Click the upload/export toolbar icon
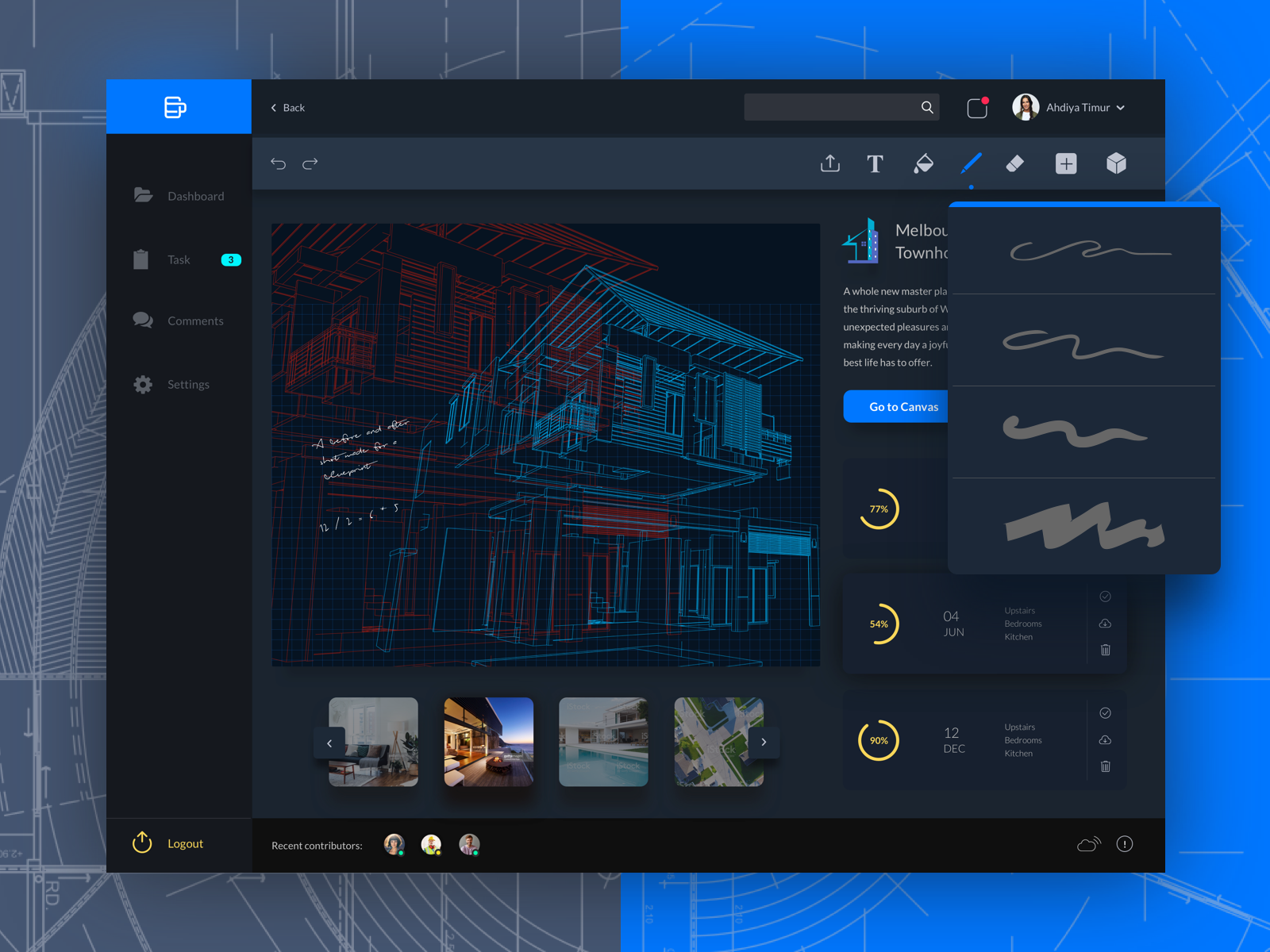 830,163
